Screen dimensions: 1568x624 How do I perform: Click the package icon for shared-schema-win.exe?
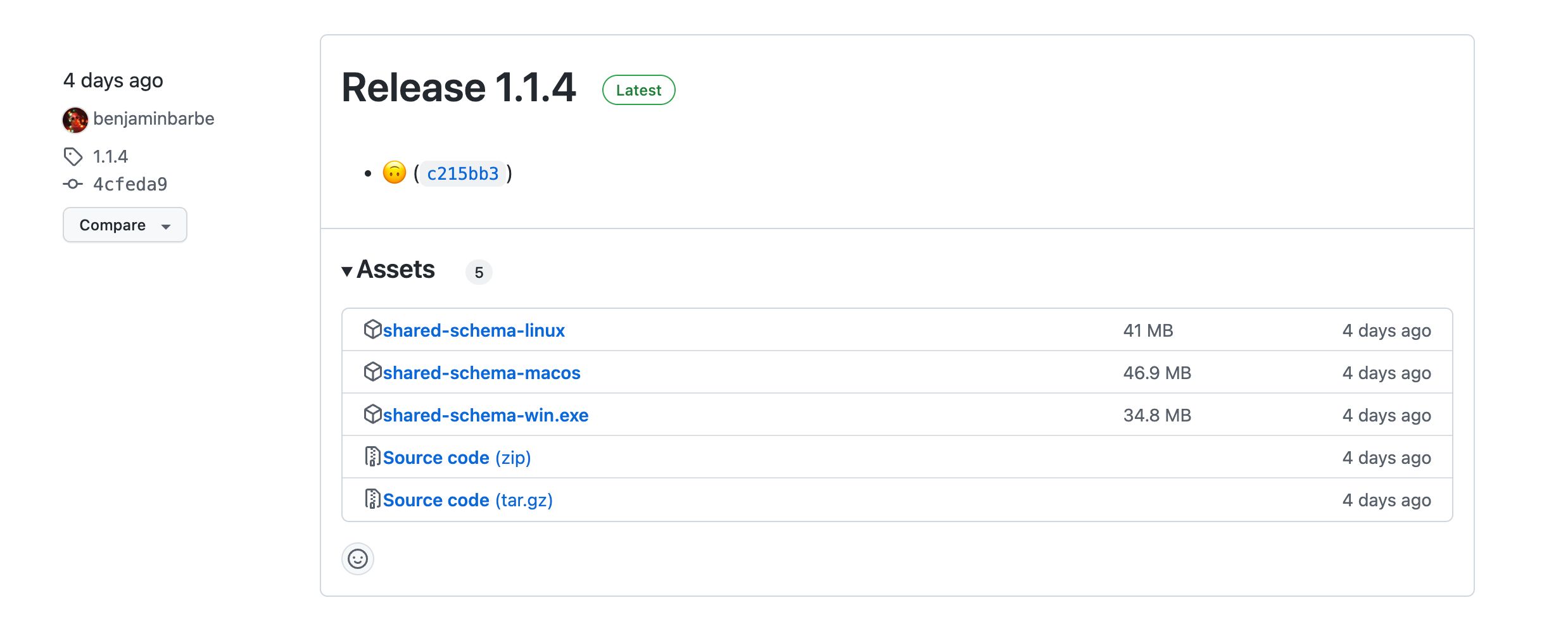(372, 415)
